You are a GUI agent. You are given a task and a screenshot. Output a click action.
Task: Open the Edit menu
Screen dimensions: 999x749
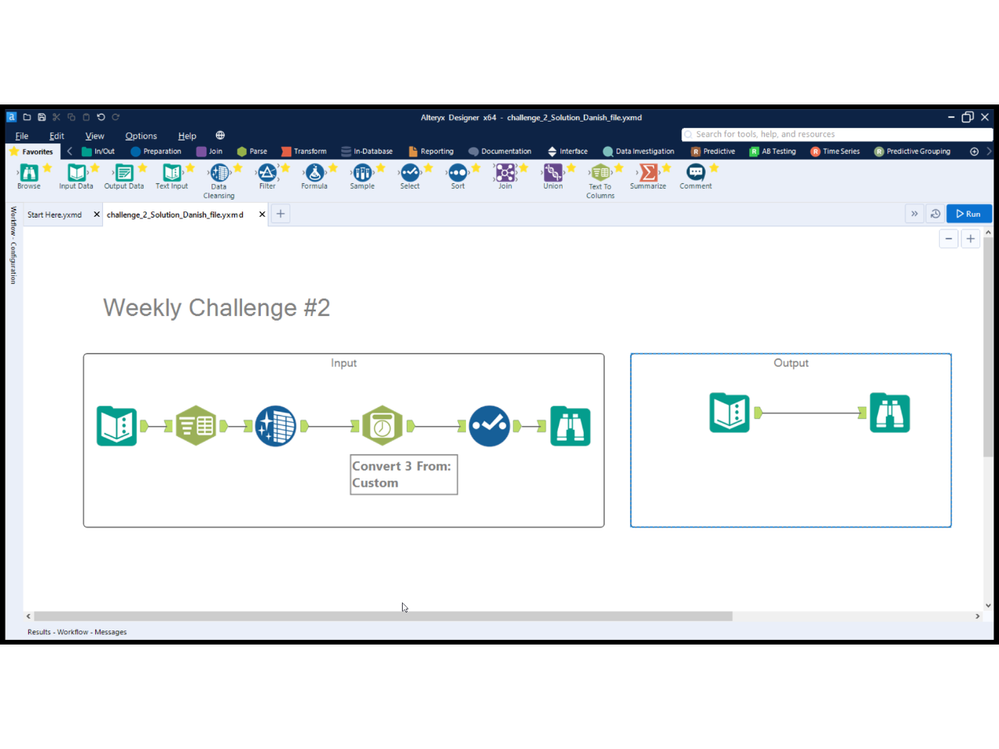click(x=57, y=136)
